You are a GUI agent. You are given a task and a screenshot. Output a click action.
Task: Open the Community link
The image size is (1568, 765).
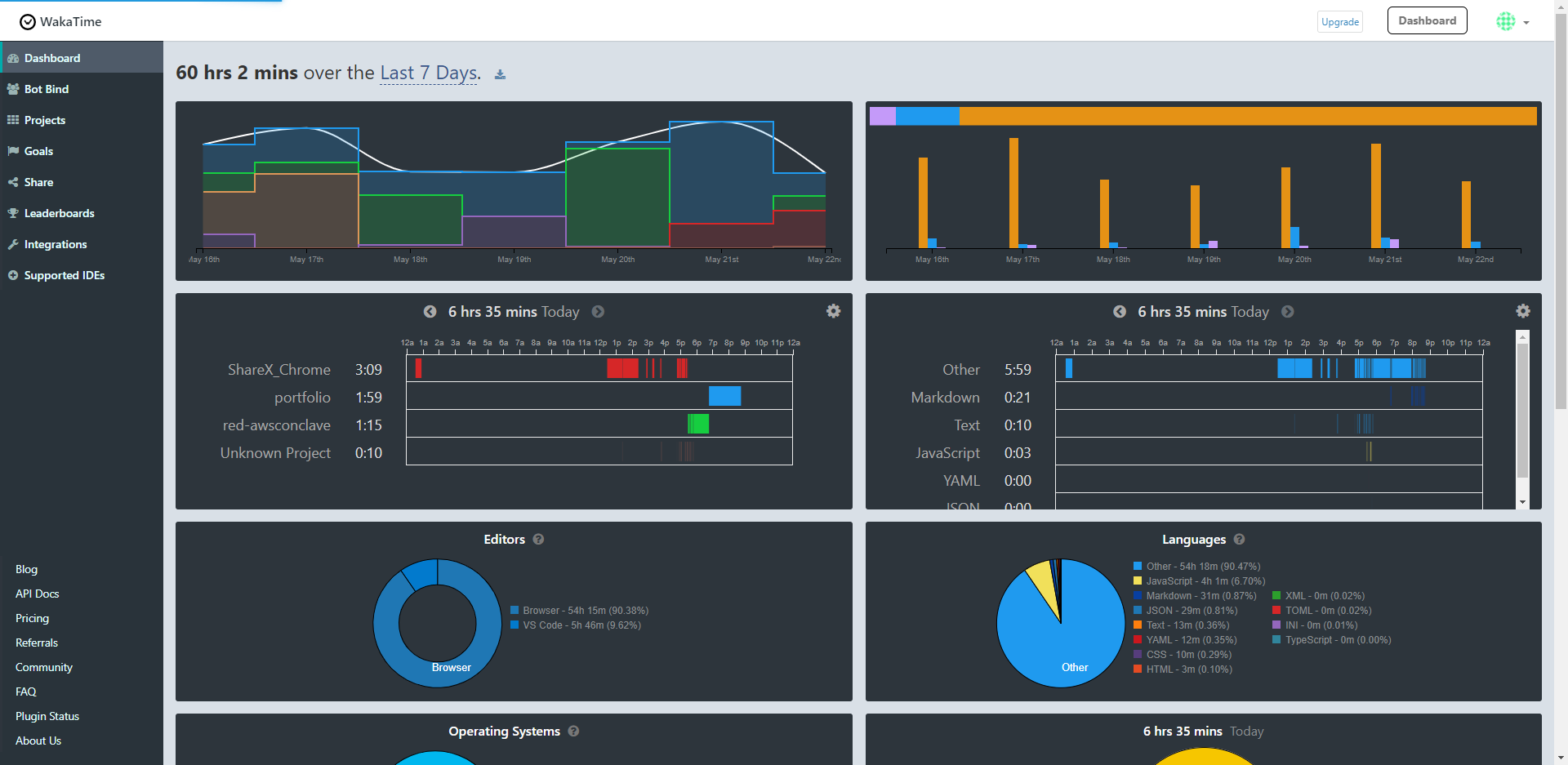(x=44, y=667)
